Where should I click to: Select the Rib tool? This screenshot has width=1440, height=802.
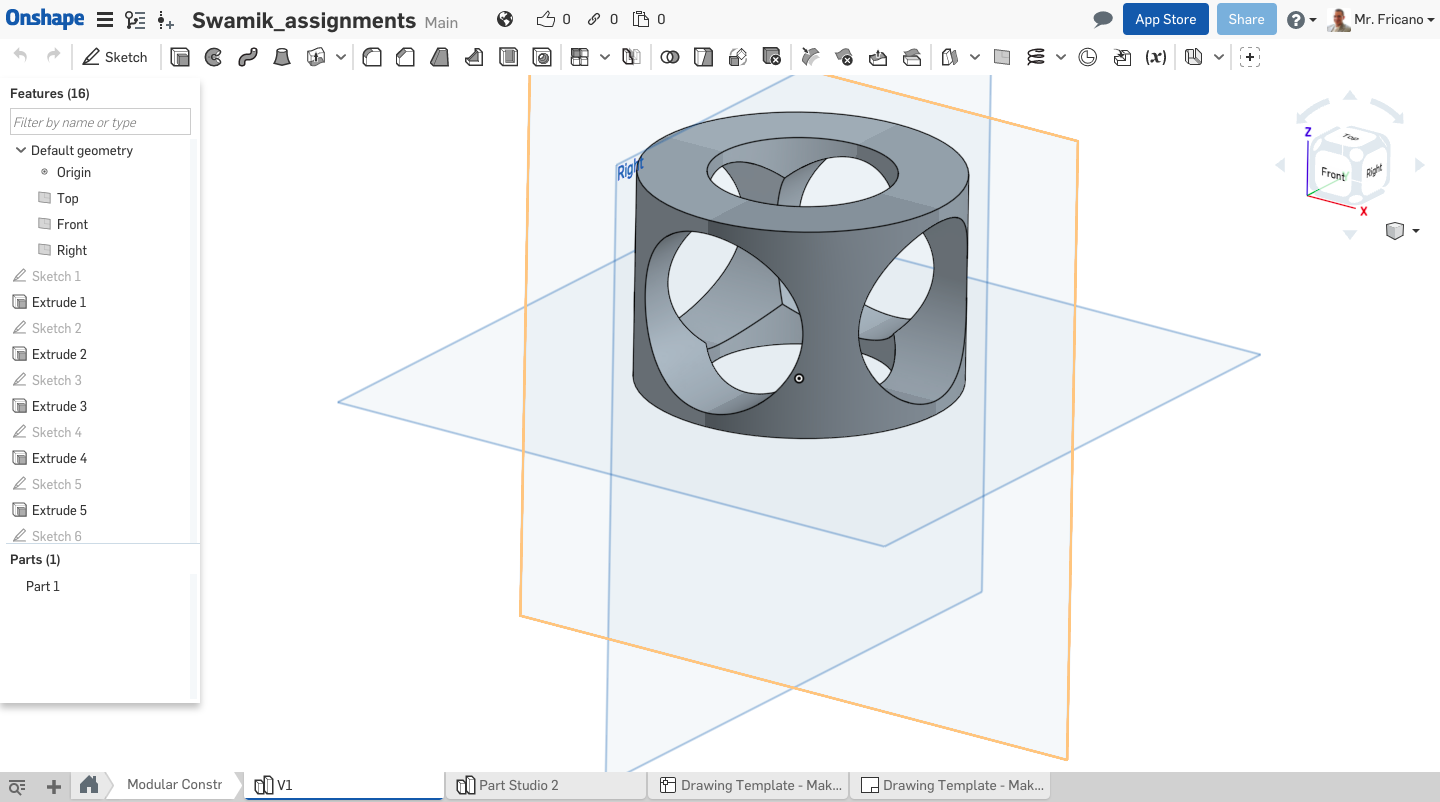tap(474, 57)
